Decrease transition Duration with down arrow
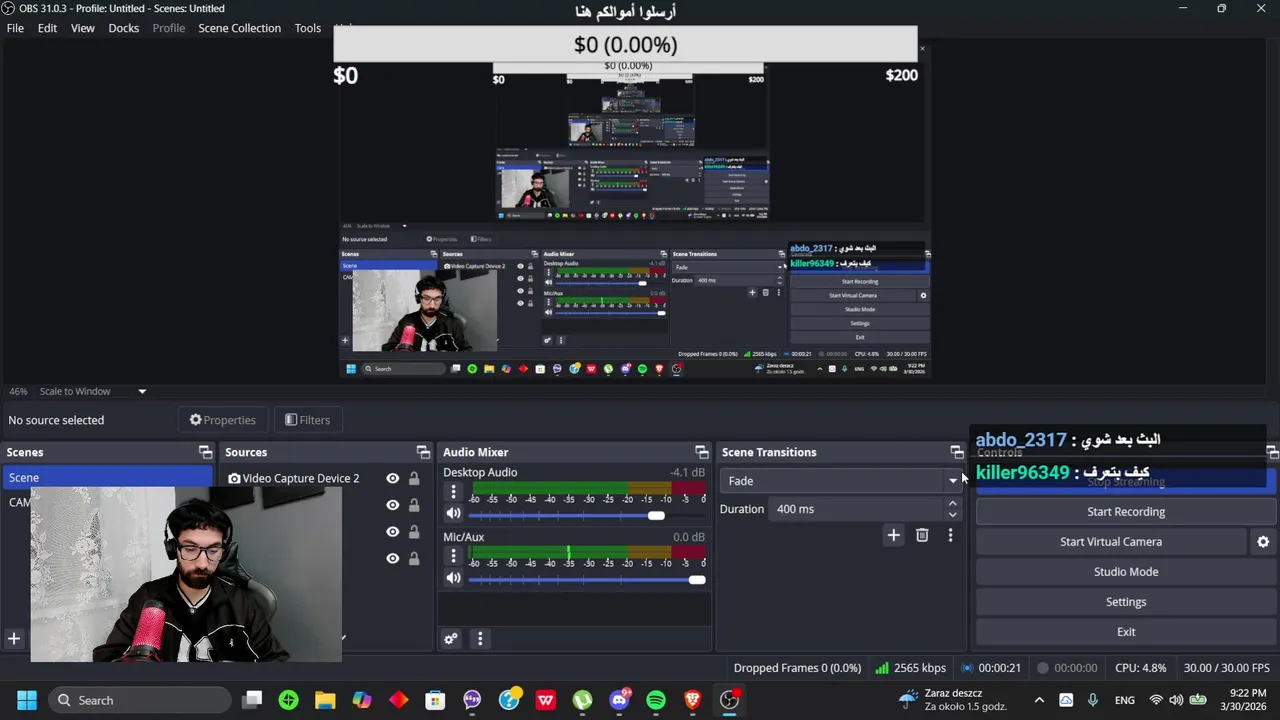The width and height of the screenshot is (1280, 720). click(x=952, y=515)
